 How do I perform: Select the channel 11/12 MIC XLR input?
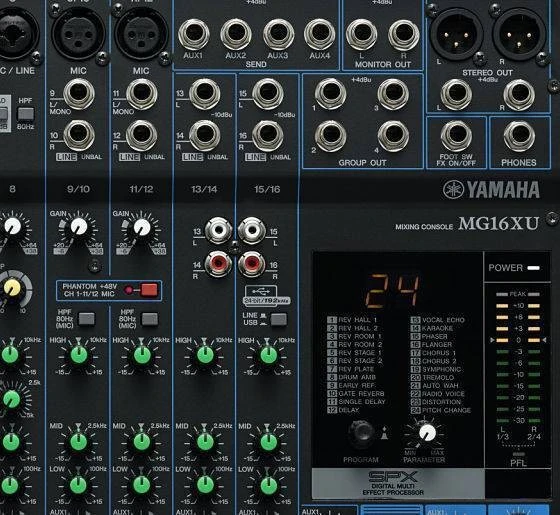tap(141, 34)
